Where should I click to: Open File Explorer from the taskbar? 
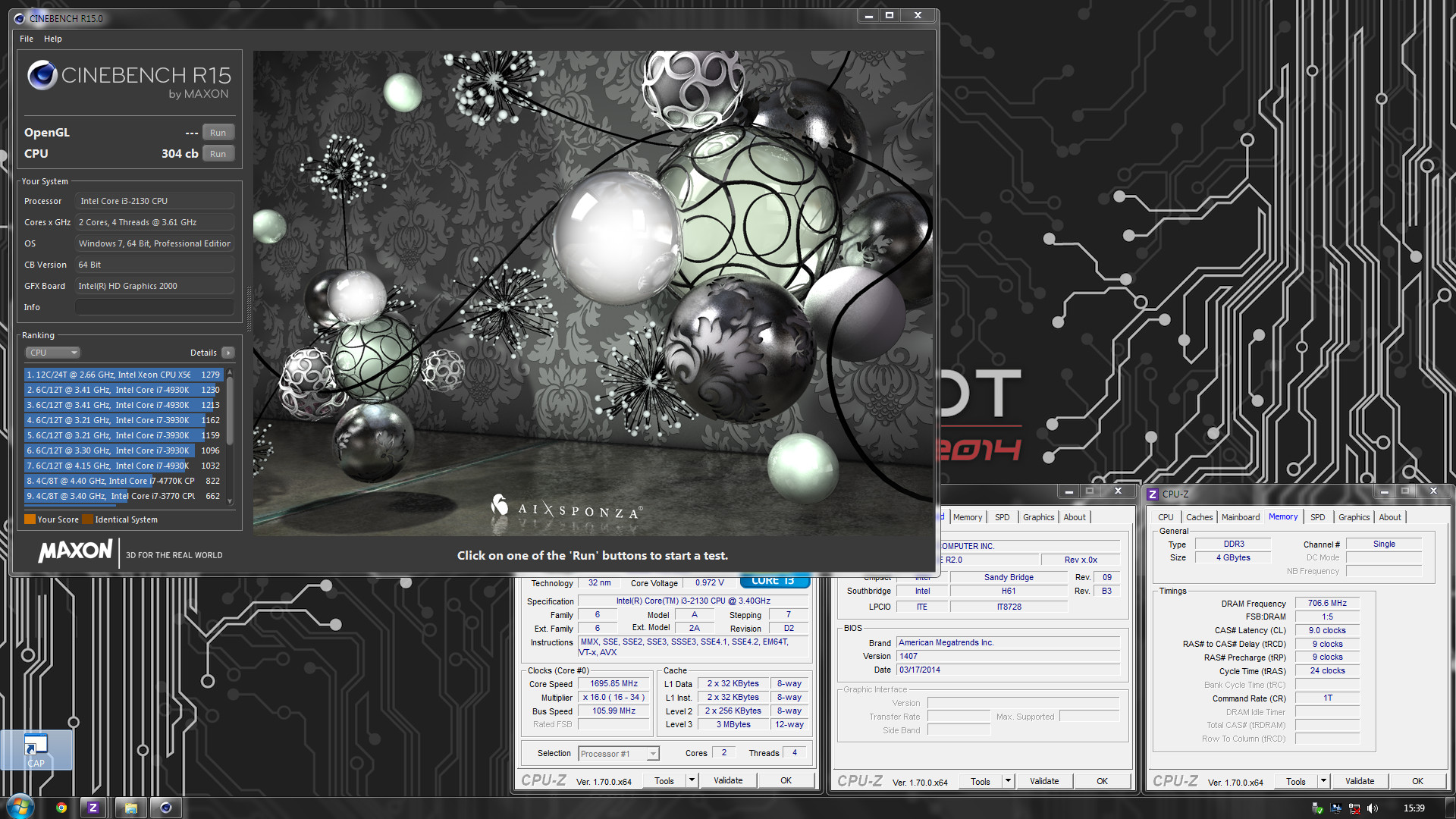(x=130, y=808)
